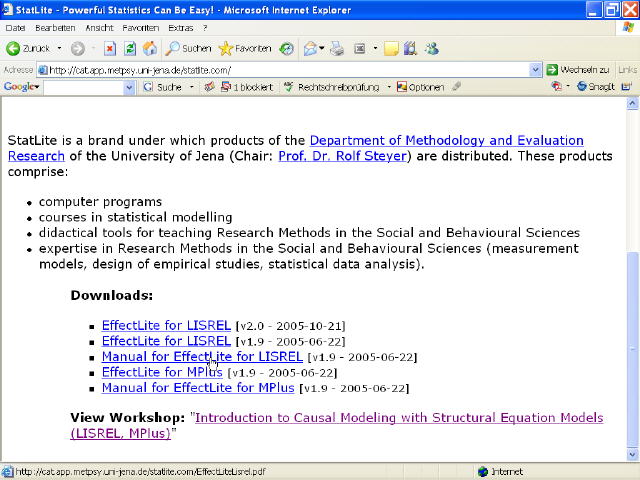Open the Suchen search tool
This screenshot has height=480, width=640.
coord(188,48)
